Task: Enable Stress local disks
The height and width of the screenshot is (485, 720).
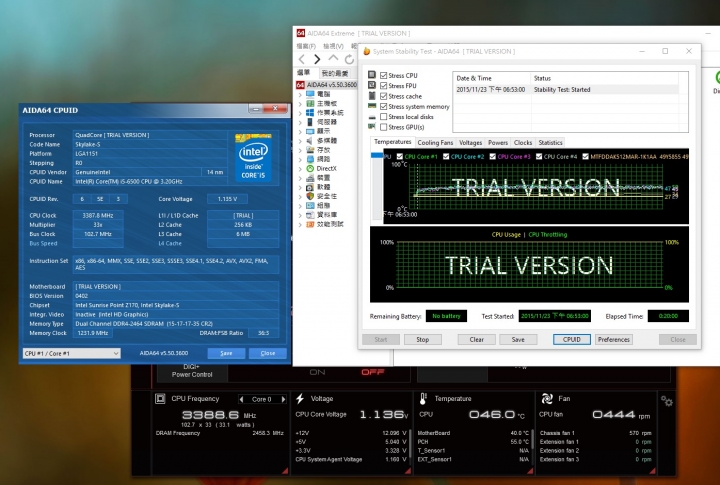Action: point(383,117)
